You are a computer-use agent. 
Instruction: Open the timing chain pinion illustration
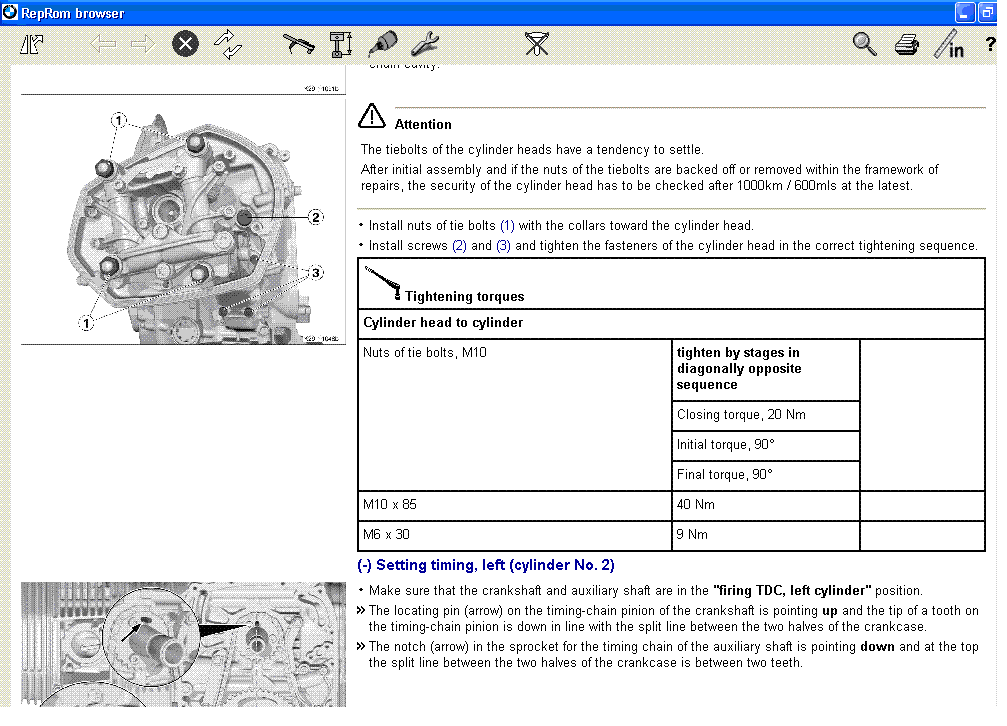click(184, 644)
